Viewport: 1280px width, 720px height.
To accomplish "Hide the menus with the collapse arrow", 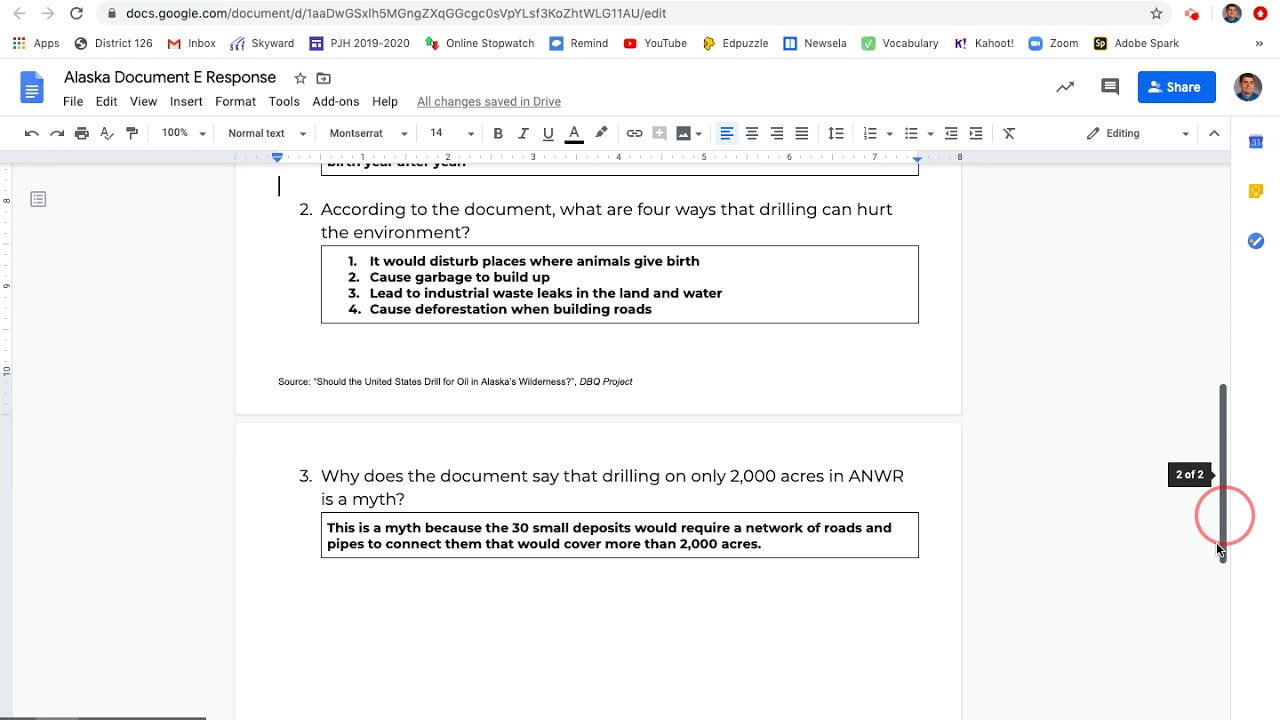I will (x=1214, y=133).
